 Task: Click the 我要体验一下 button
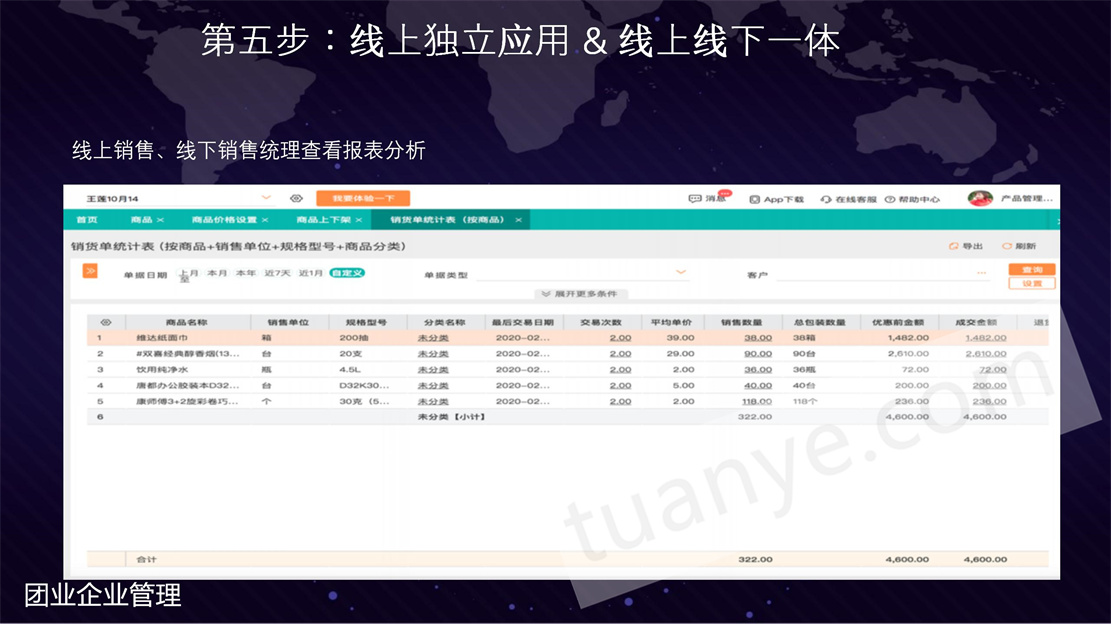pyautogui.click(x=363, y=198)
